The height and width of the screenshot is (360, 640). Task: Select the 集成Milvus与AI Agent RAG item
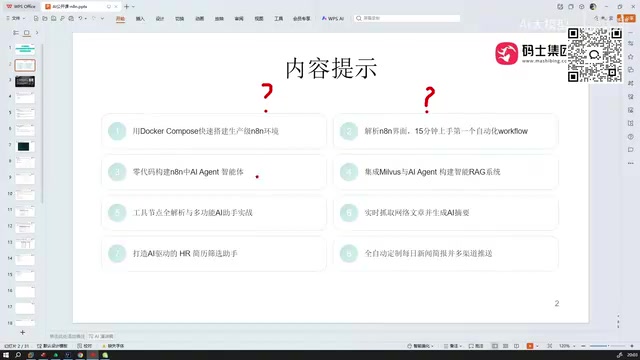446,172
